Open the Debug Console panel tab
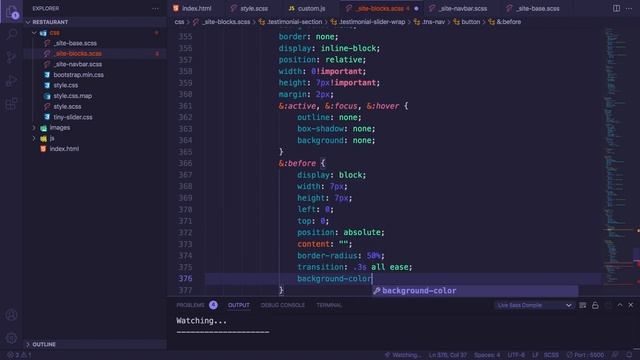Image resolution: width=640 pixels, height=360 pixels. pos(282,305)
